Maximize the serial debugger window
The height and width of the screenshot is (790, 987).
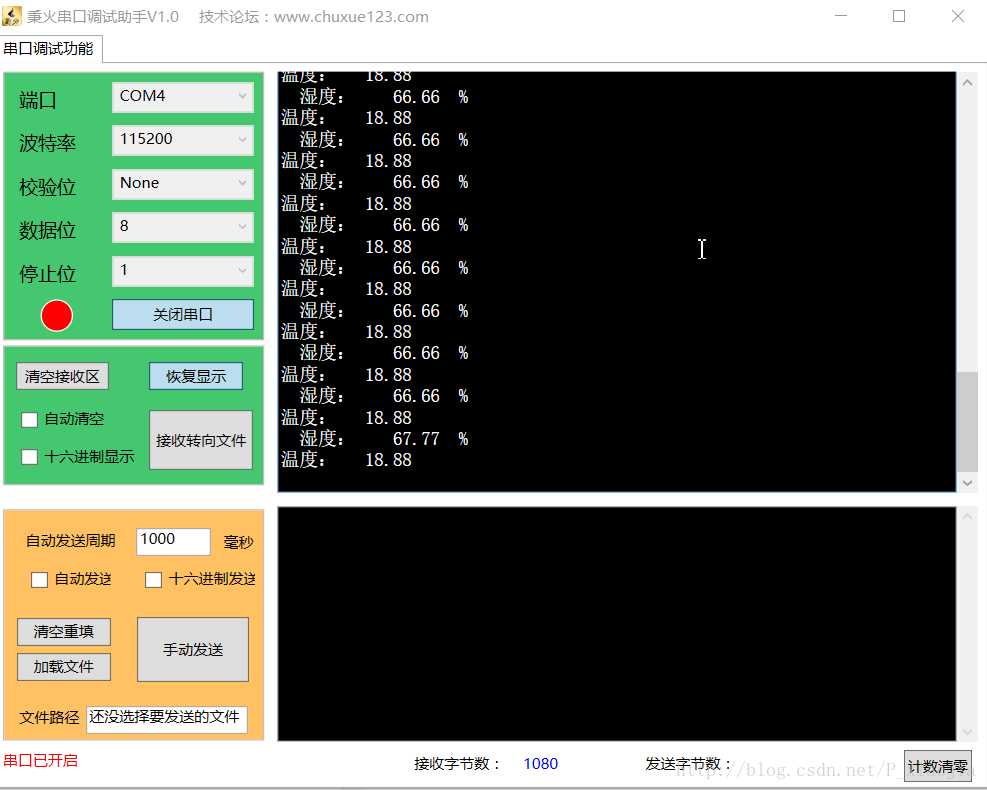pyautogui.click(x=899, y=16)
